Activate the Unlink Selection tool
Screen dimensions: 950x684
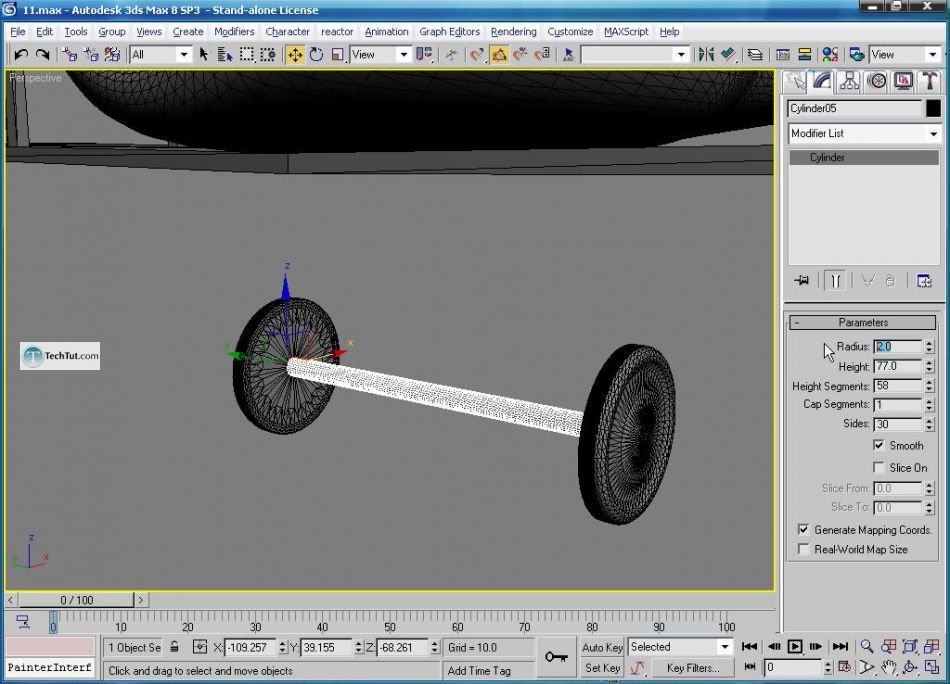point(91,55)
